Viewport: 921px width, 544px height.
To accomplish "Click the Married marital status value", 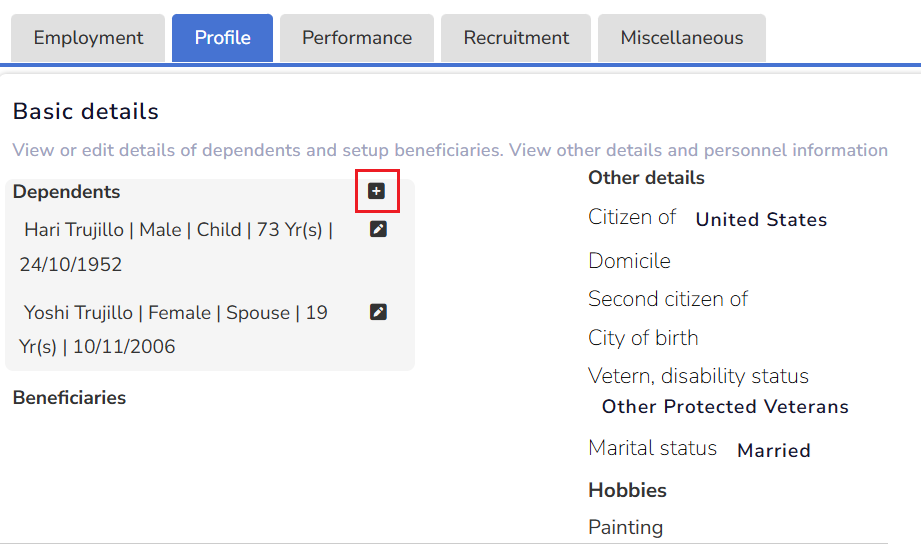I will pos(773,451).
